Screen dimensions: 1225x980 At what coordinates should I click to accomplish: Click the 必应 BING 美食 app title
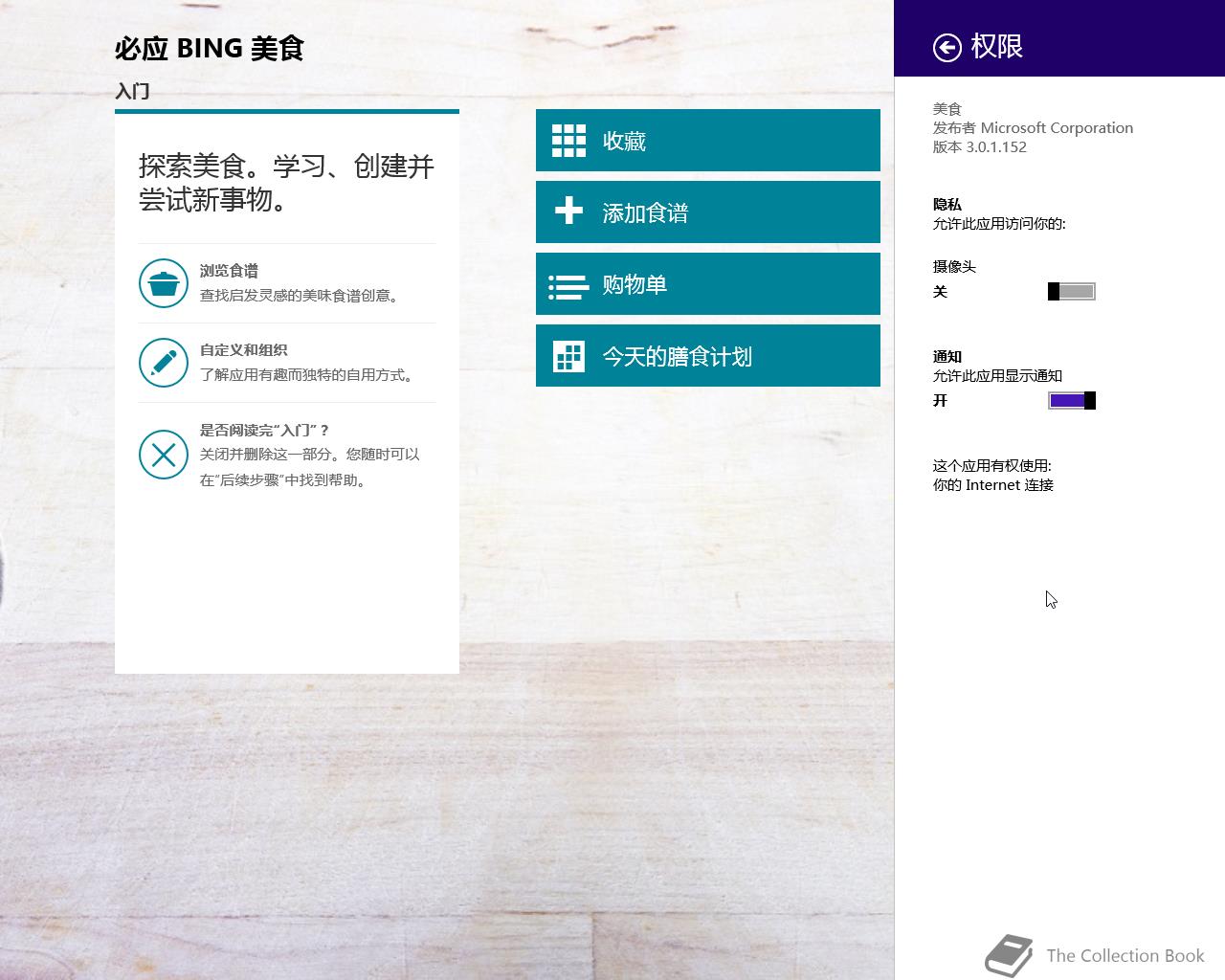coord(210,48)
